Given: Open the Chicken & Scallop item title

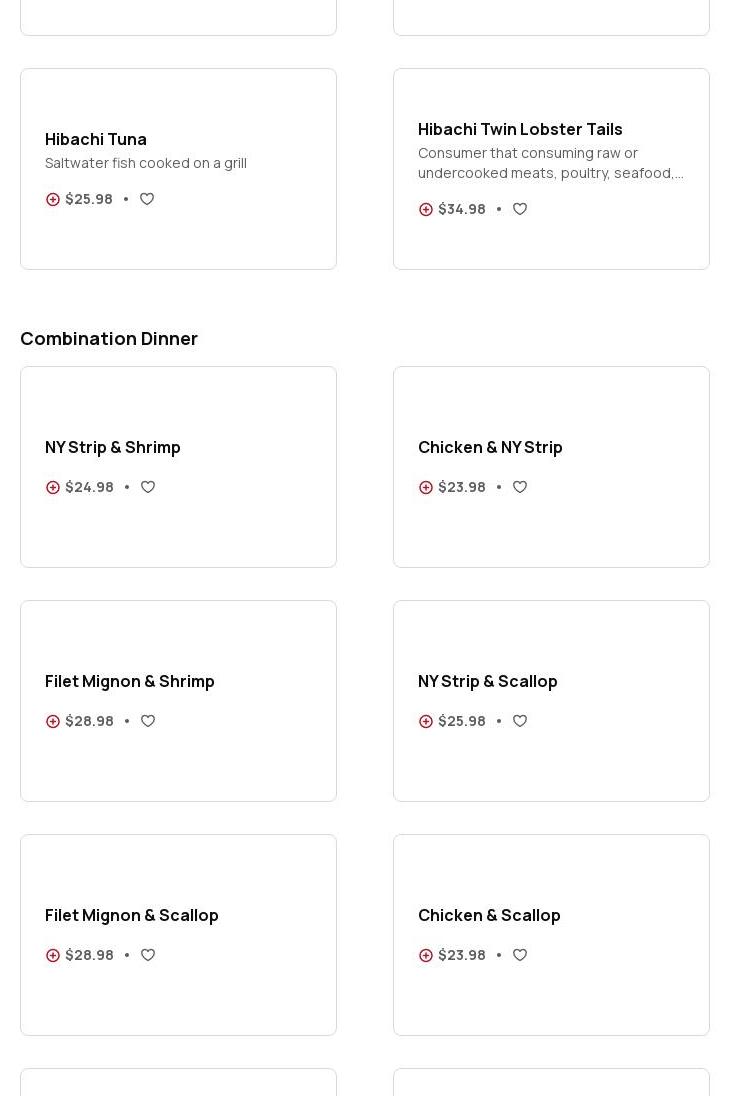Looking at the screenshot, I should pyautogui.click(x=489, y=915).
